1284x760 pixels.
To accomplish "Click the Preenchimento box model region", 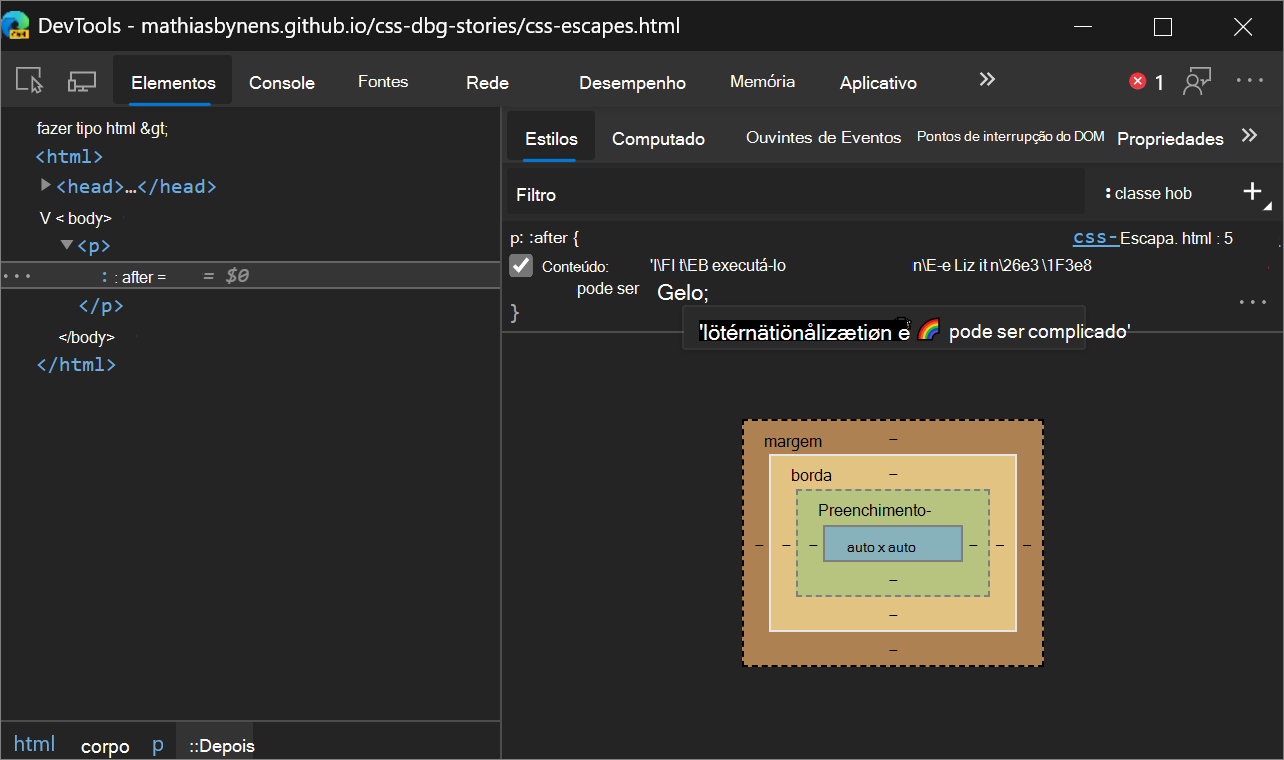I will 875,510.
